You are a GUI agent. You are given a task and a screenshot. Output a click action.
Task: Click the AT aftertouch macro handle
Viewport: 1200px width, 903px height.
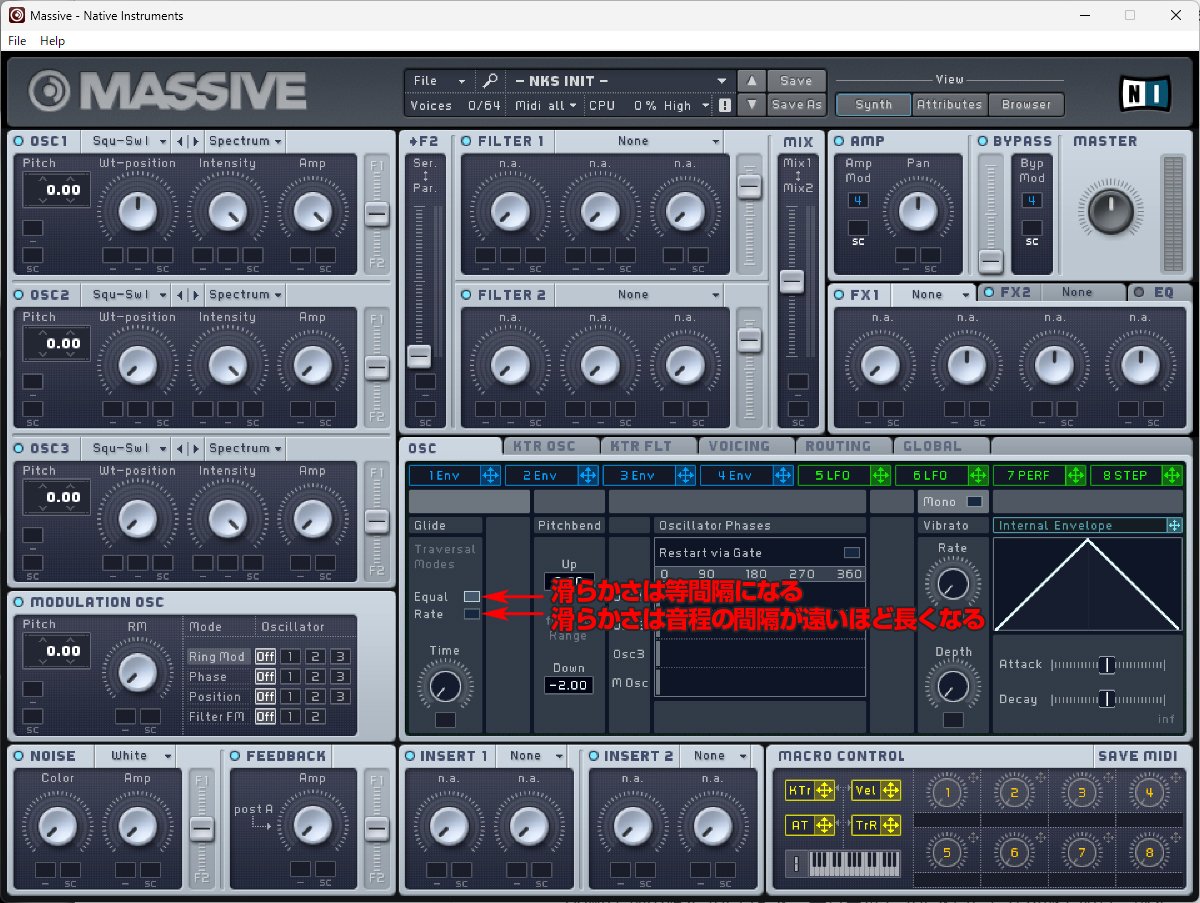click(824, 825)
